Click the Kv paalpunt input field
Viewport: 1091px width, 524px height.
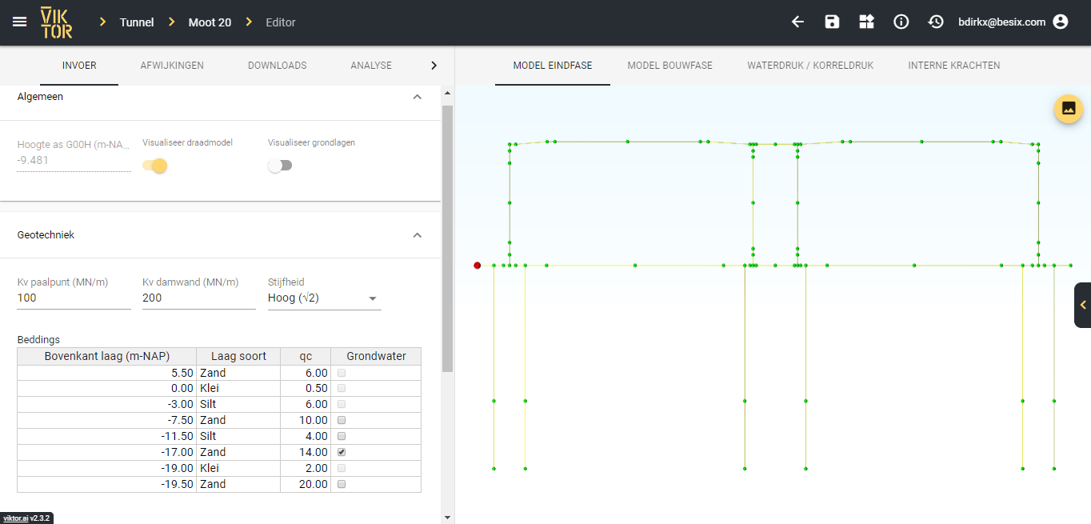pos(73,298)
